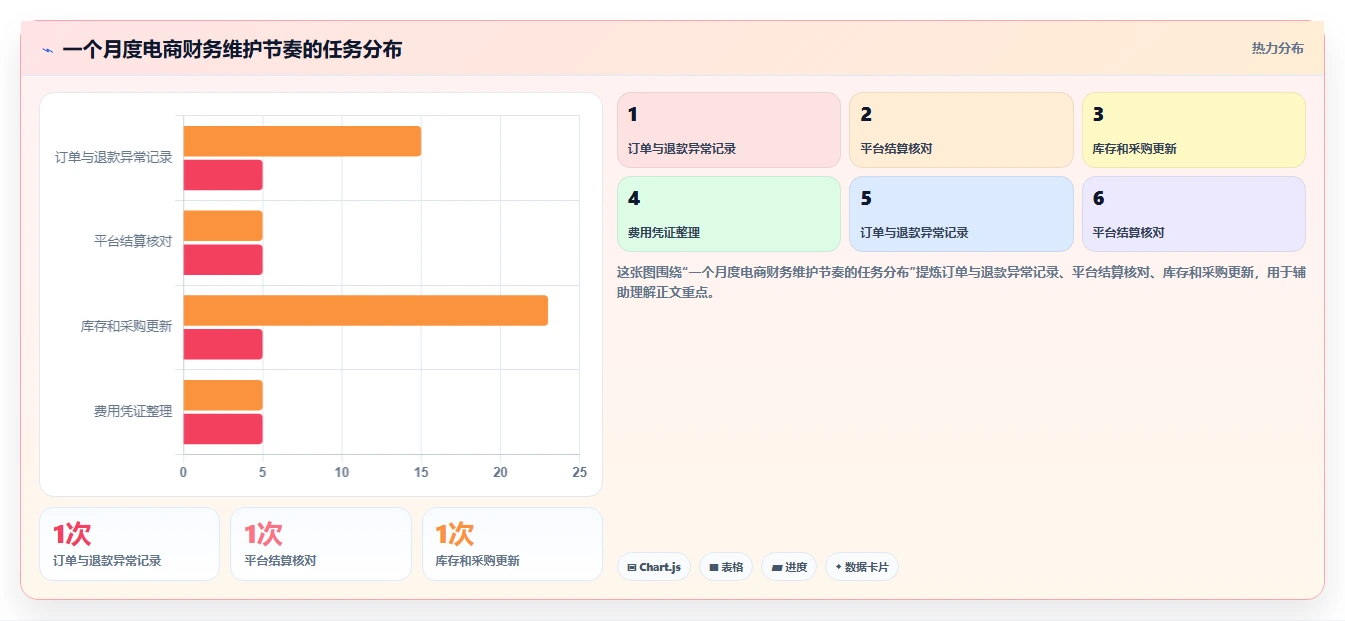Click the 1次 平台结算核对 stat card
This screenshot has height=621, width=1345.
[x=321, y=544]
